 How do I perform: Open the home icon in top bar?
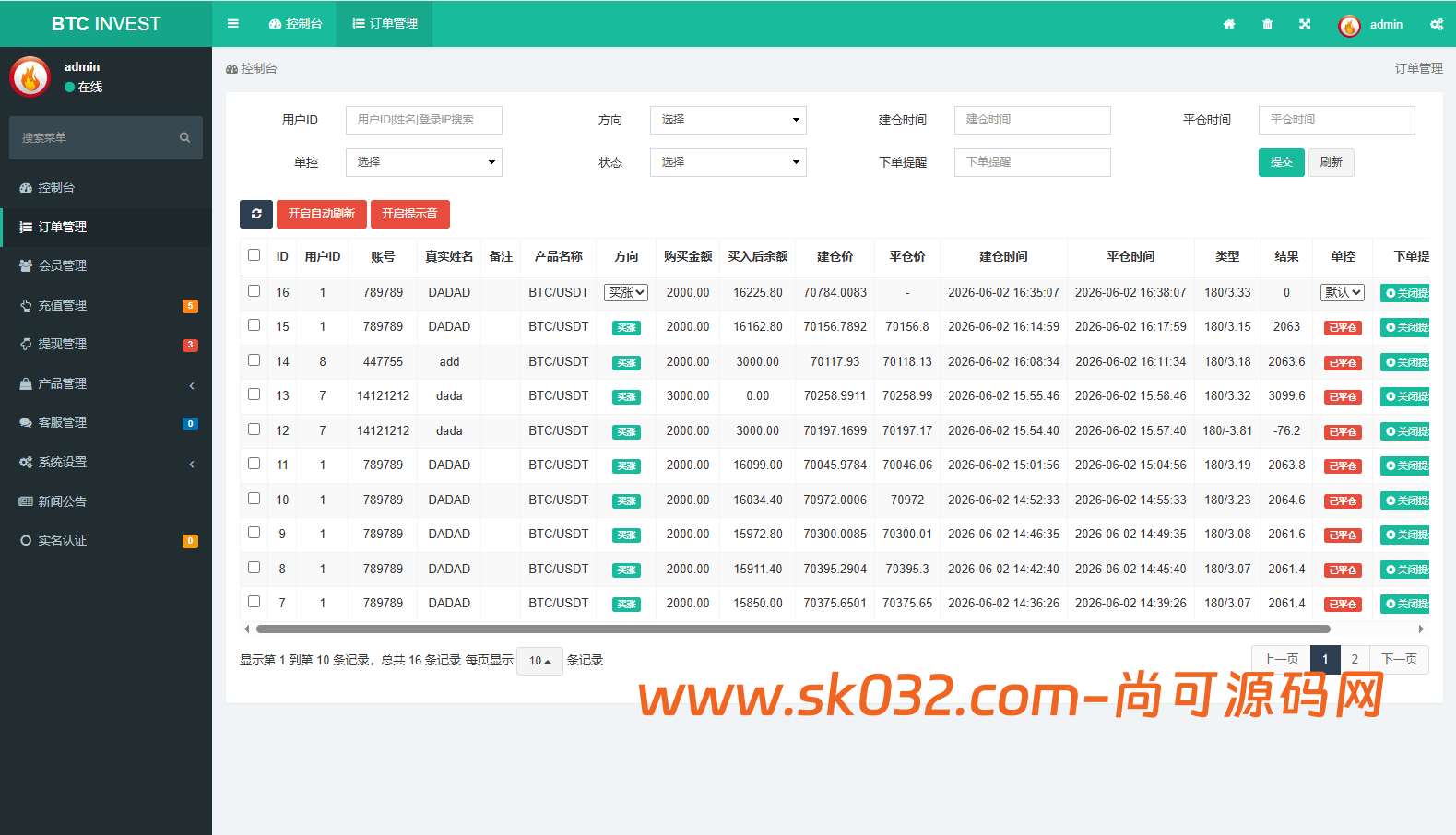click(1229, 24)
